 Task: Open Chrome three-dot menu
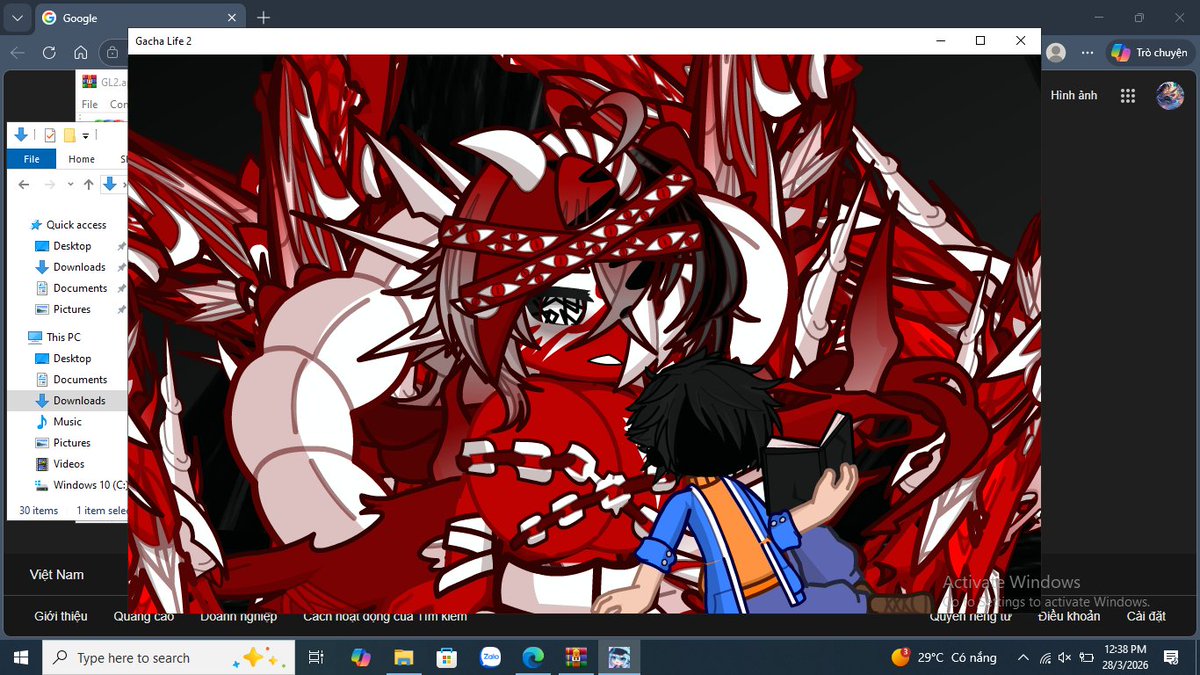1087,52
